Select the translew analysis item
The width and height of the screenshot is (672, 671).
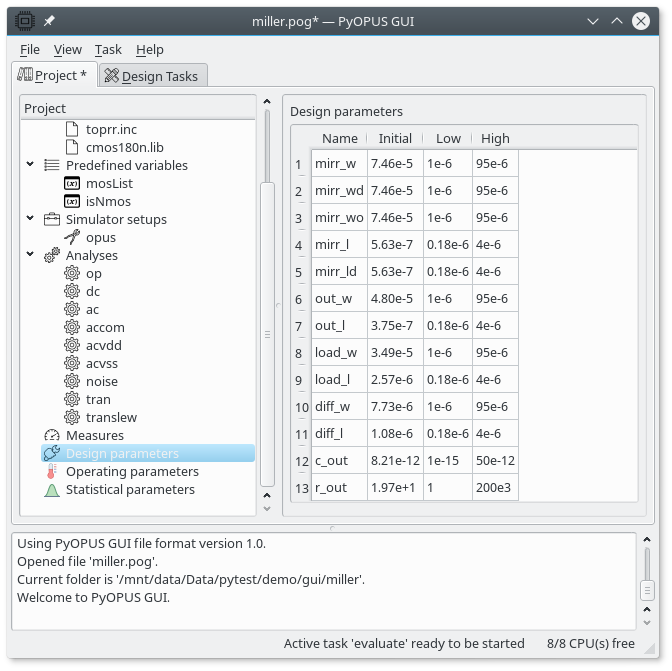pos(111,417)
